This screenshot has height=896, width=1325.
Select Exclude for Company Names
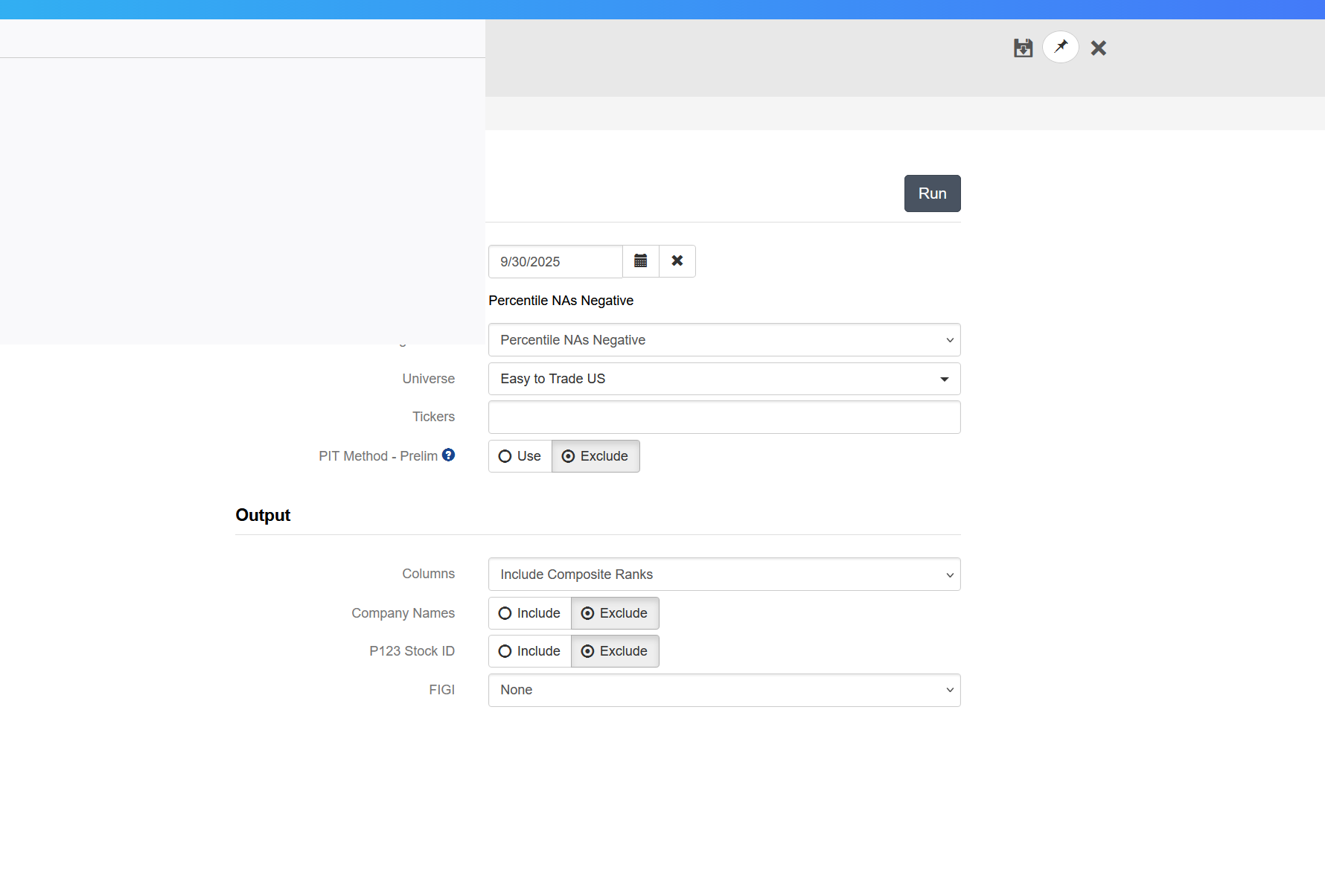pos(614,613)
